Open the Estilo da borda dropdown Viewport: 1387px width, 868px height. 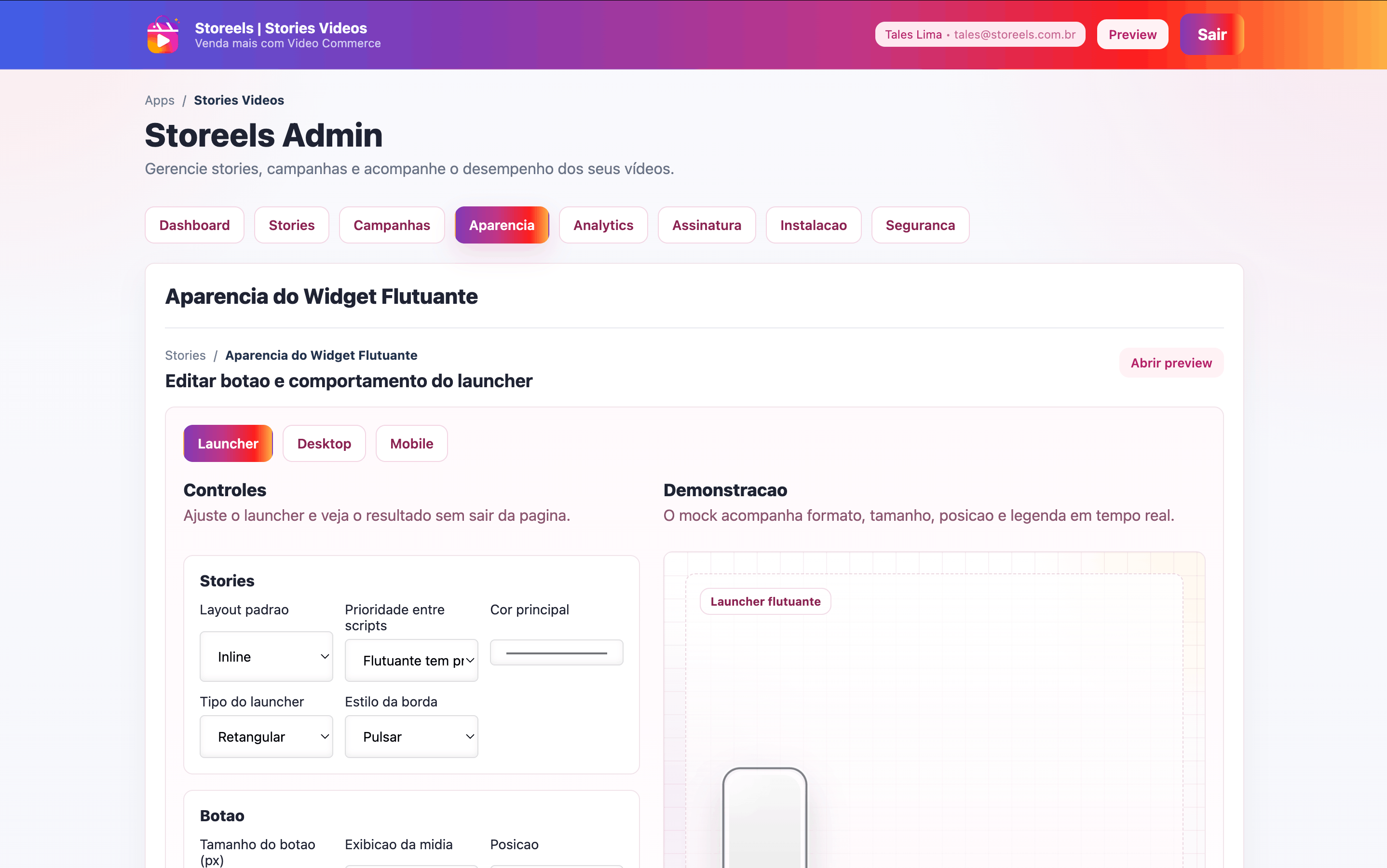[x=411, y=736]
